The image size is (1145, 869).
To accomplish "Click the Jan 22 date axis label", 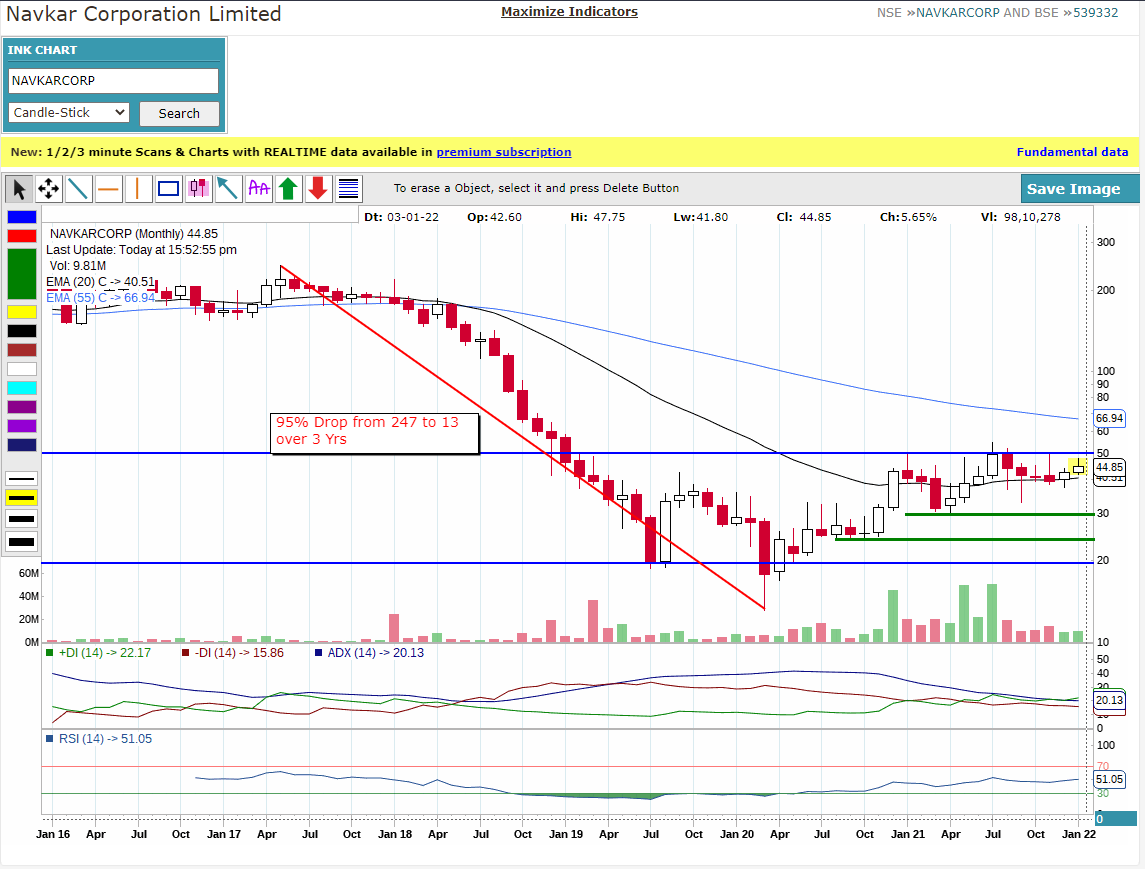I will click(1079, 834).
